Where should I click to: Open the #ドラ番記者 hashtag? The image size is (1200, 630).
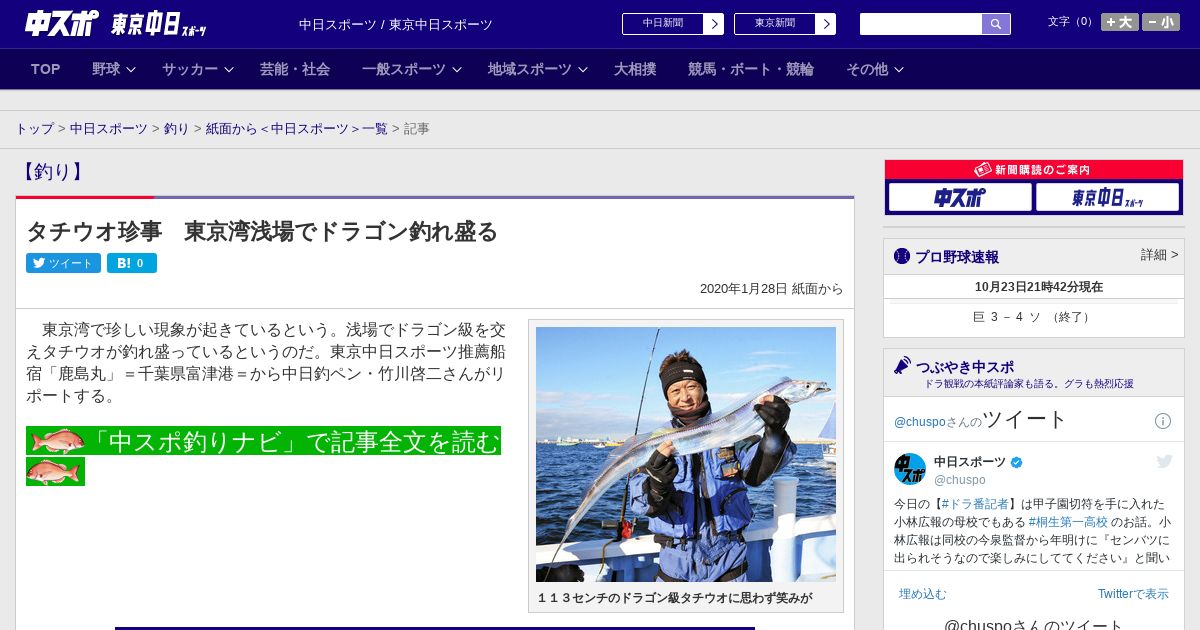(x=975, y=504)
